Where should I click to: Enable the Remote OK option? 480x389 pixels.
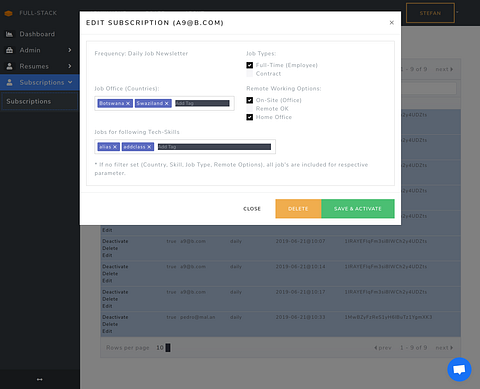pyautogui.click(x=249, y=109)
